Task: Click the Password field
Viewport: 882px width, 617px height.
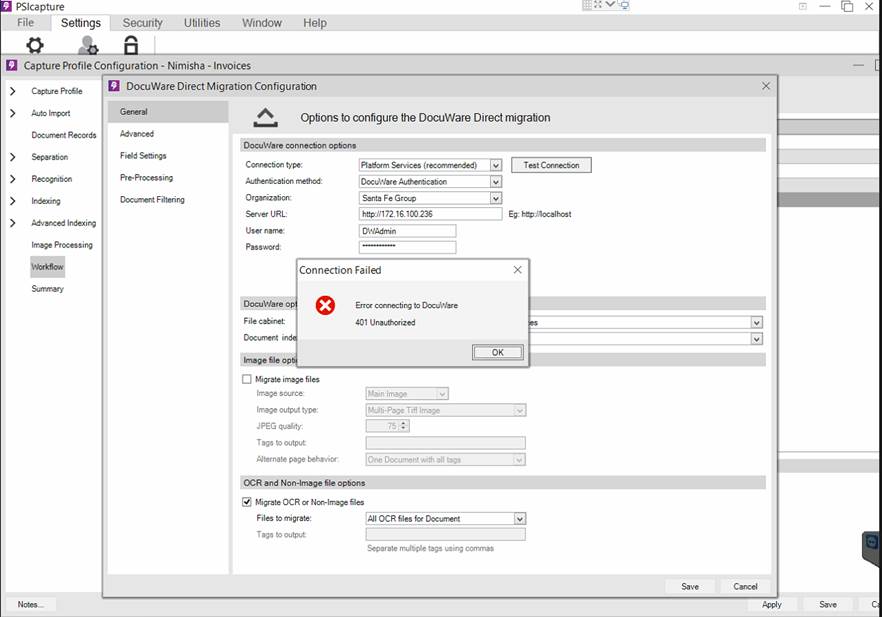Action: pos(407,247)
